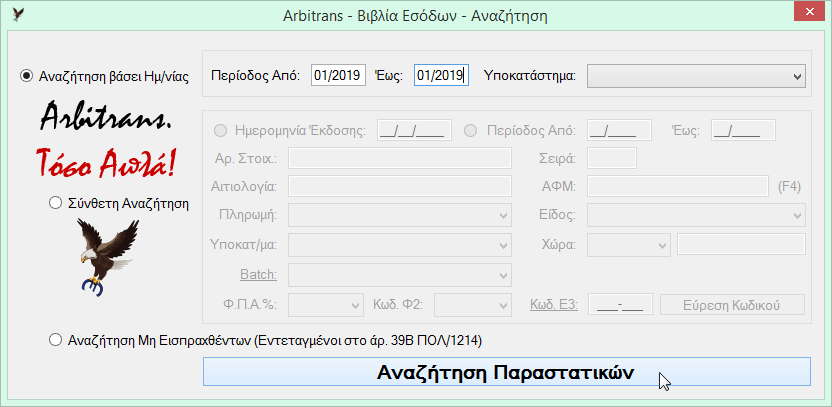Select Σύνθετη Αναζήτηση radio button
Screen dimensions: 832x407
pos(55,203)
